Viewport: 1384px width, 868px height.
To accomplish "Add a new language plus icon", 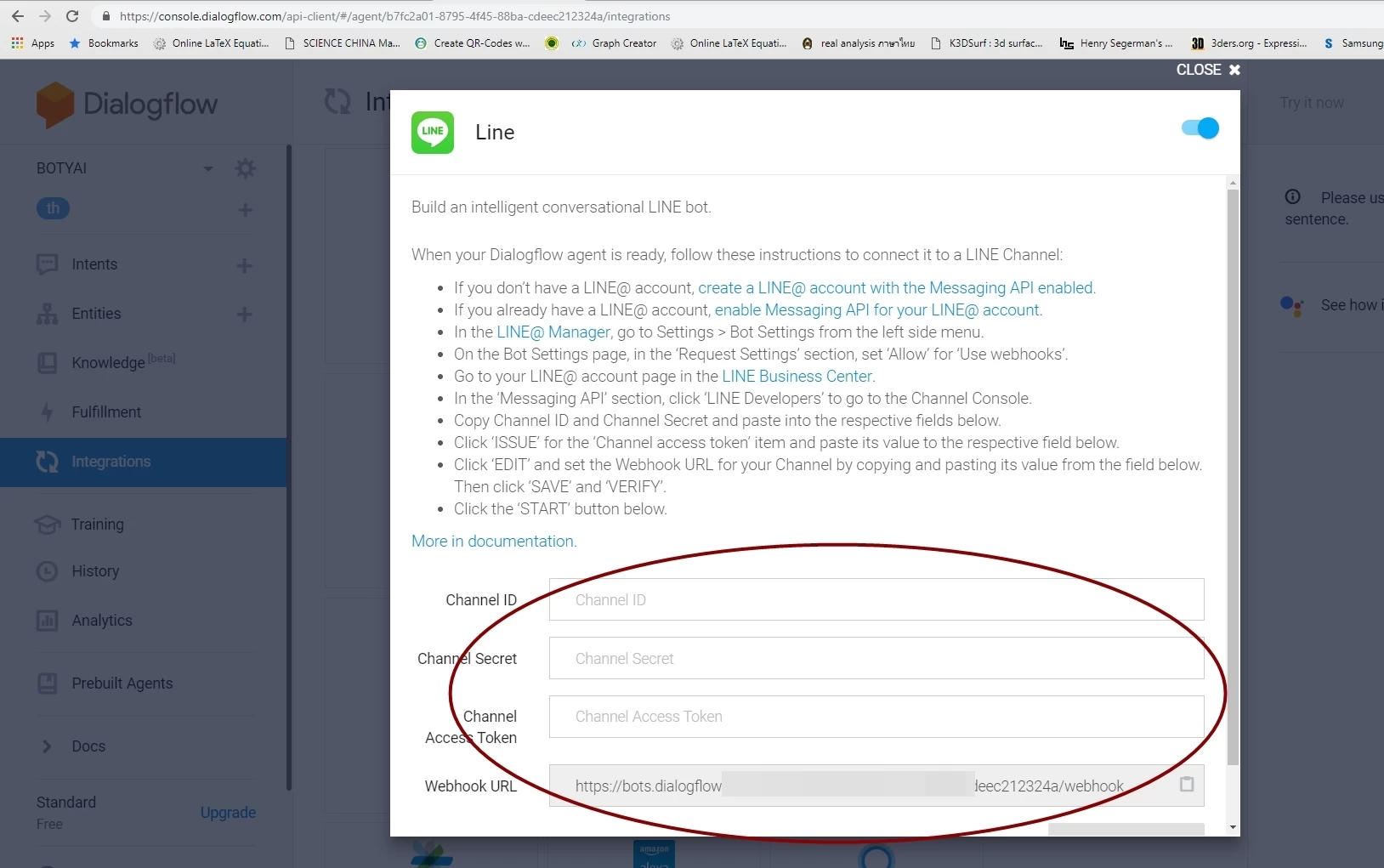I will coord(245,209).
